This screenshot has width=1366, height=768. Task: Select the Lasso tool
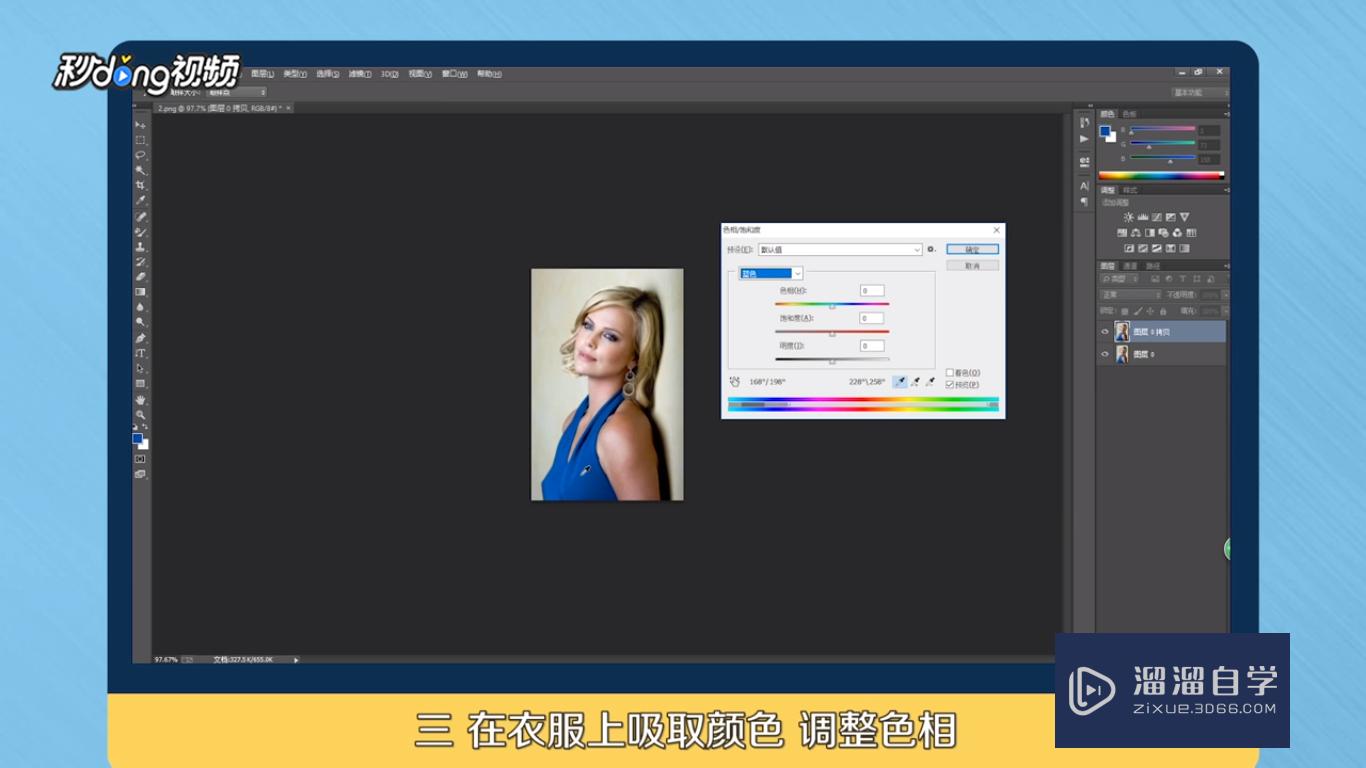coord(141,155)
